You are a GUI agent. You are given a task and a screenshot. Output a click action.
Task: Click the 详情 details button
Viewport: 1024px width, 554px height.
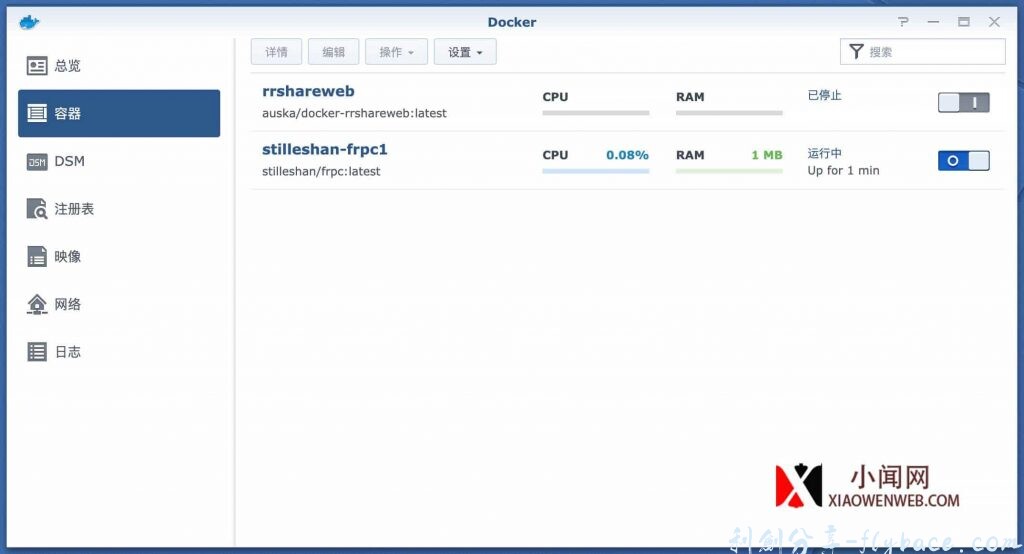coord(276,52)
